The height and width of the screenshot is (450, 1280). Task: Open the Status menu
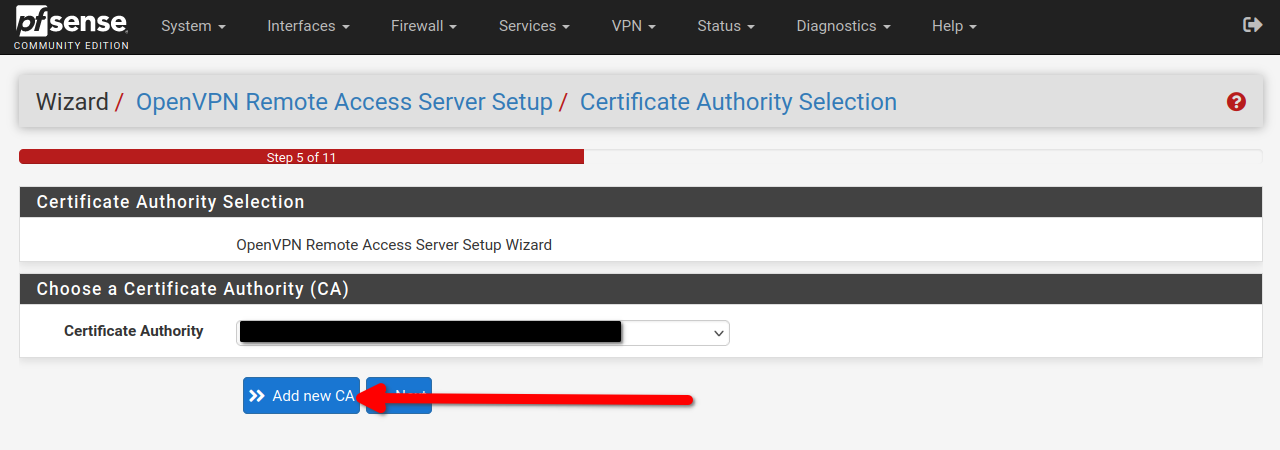726,26
